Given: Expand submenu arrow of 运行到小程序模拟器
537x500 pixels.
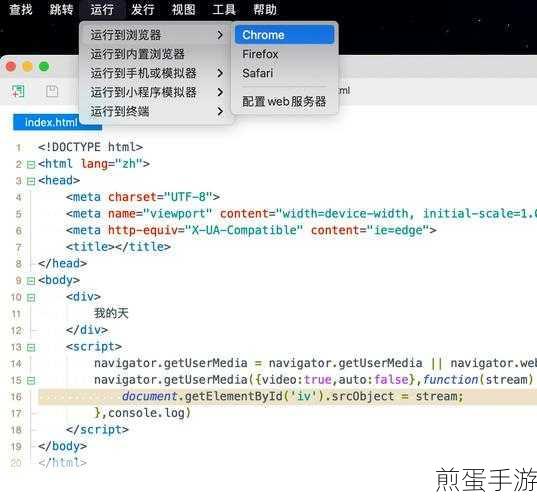Looking at the screenshot, I should click(x=220, y=92).
